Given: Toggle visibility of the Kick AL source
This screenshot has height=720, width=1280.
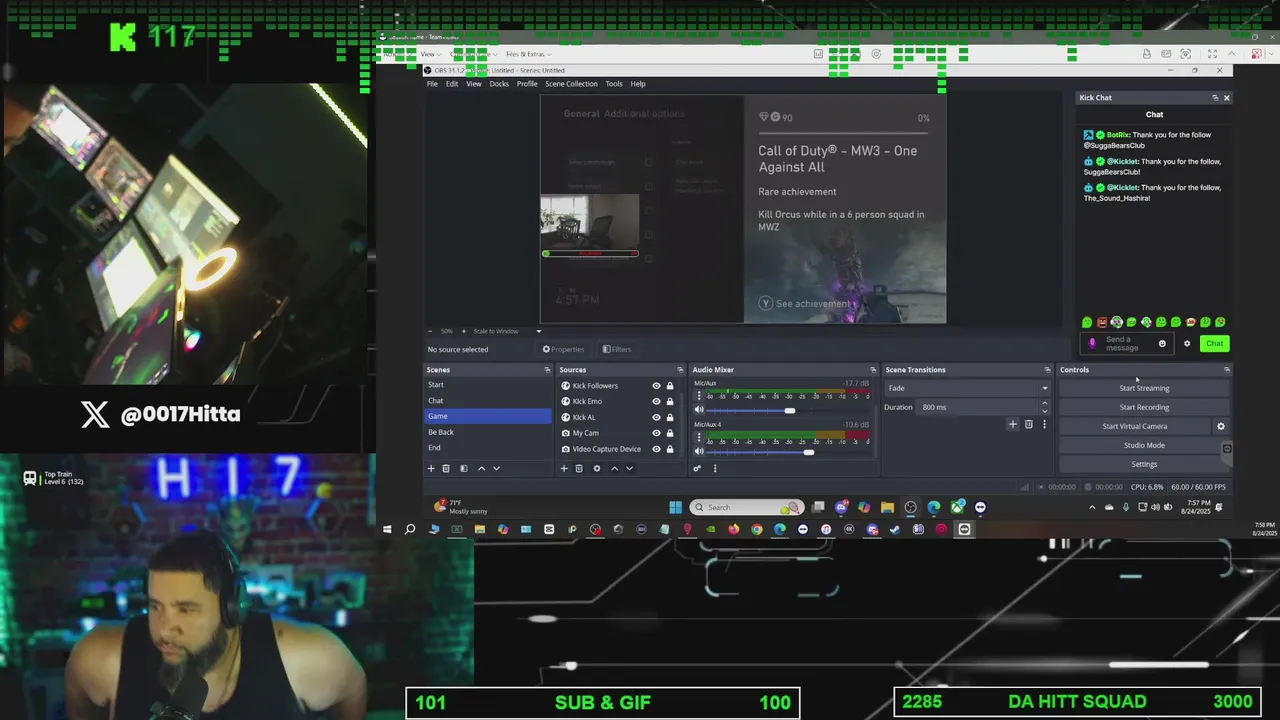Looking at the screenshot, I should [x=656, y=417].
